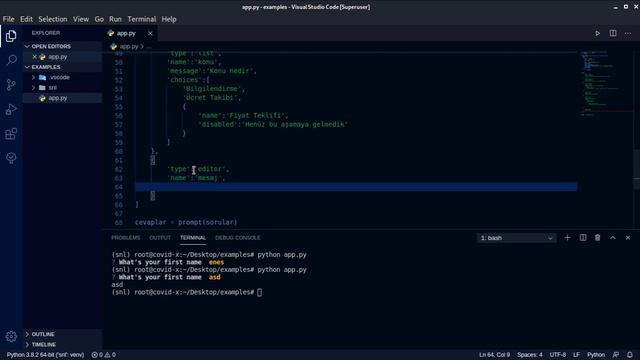Change language mode Python in status bar

coord(596,355)
